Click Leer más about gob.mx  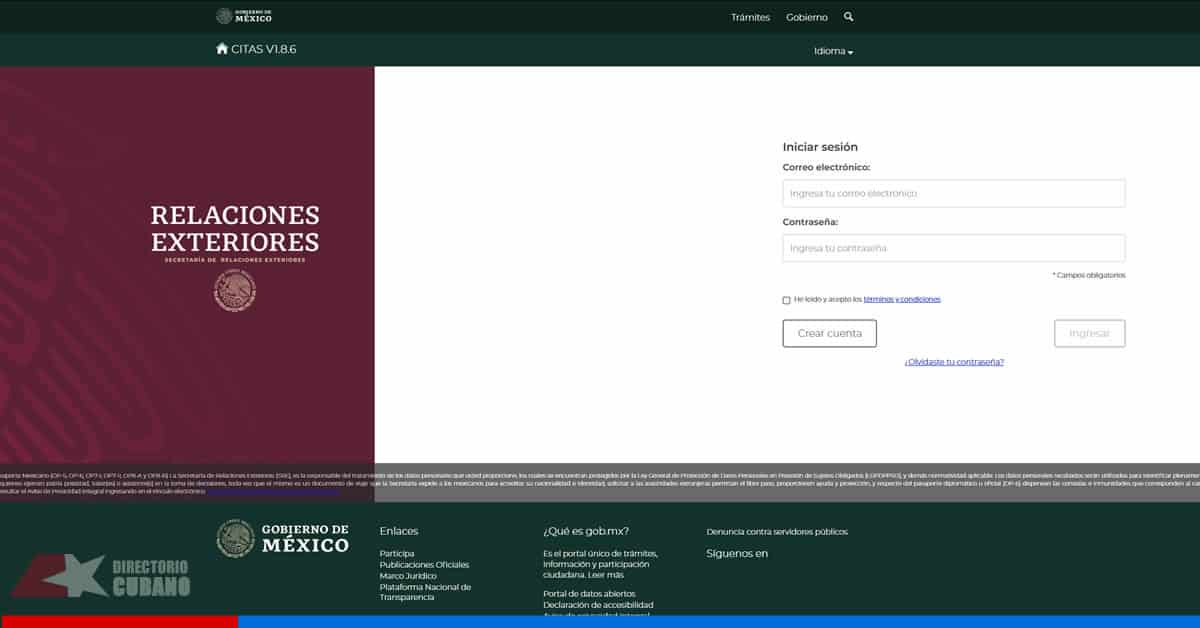(606, 575)
